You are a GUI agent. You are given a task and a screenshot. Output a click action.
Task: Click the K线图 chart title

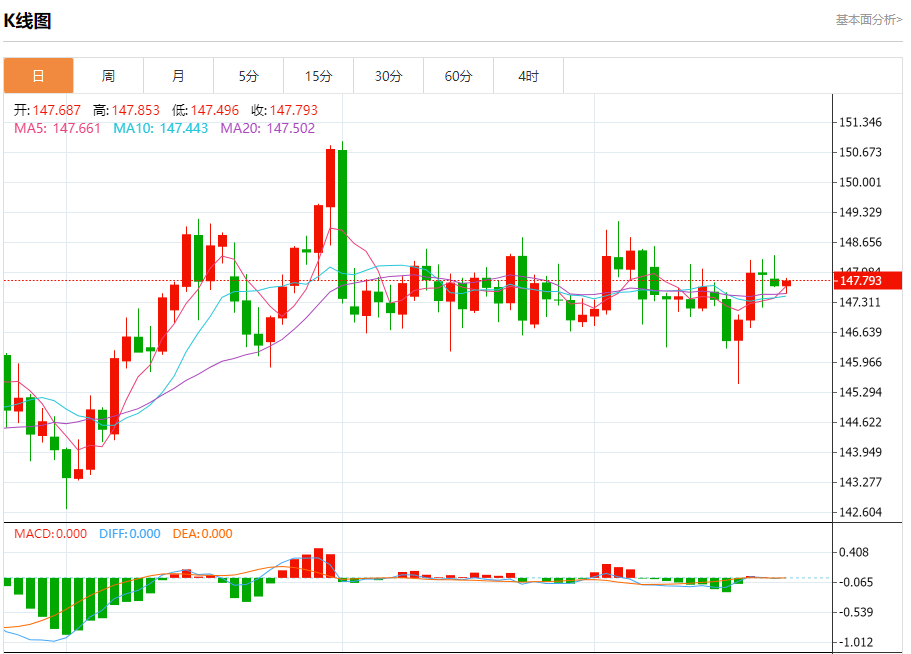point(28,21)
